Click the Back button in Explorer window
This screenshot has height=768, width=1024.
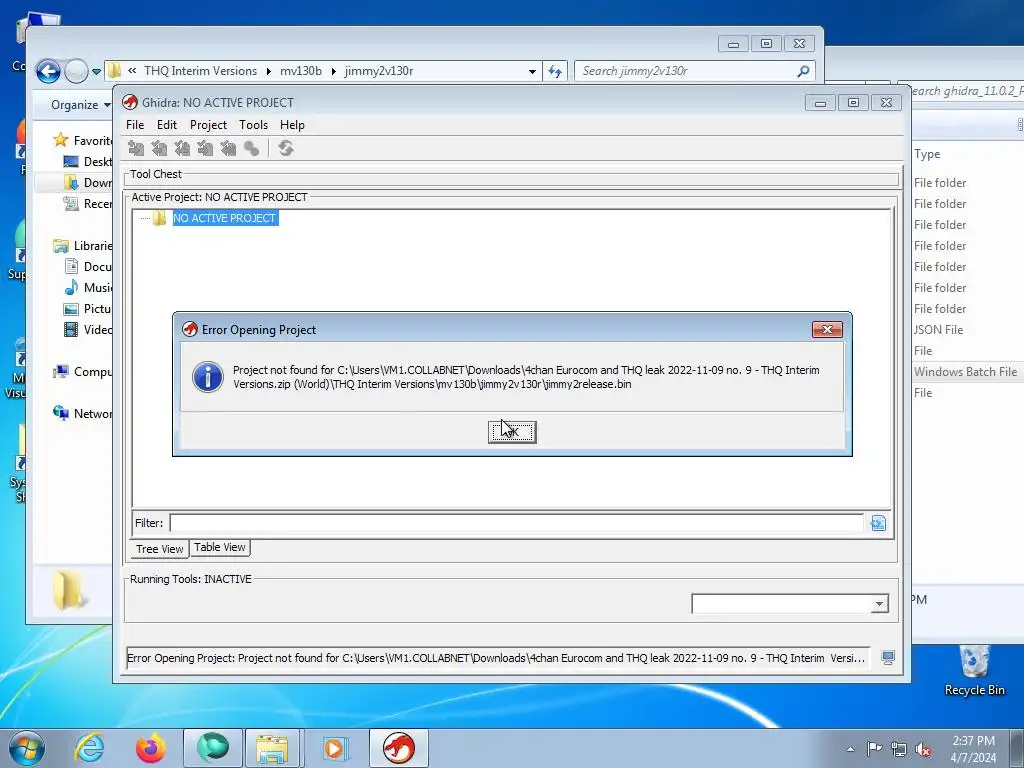48,71
